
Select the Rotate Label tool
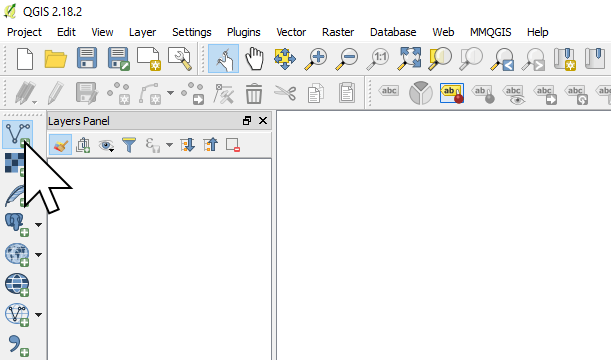pos(576,94)
